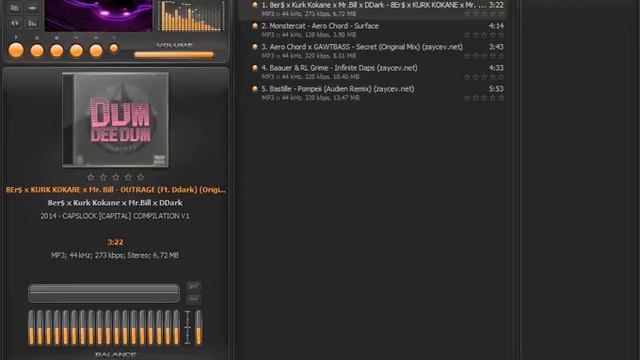Stop playback with the orange stop button

point(57,51)
